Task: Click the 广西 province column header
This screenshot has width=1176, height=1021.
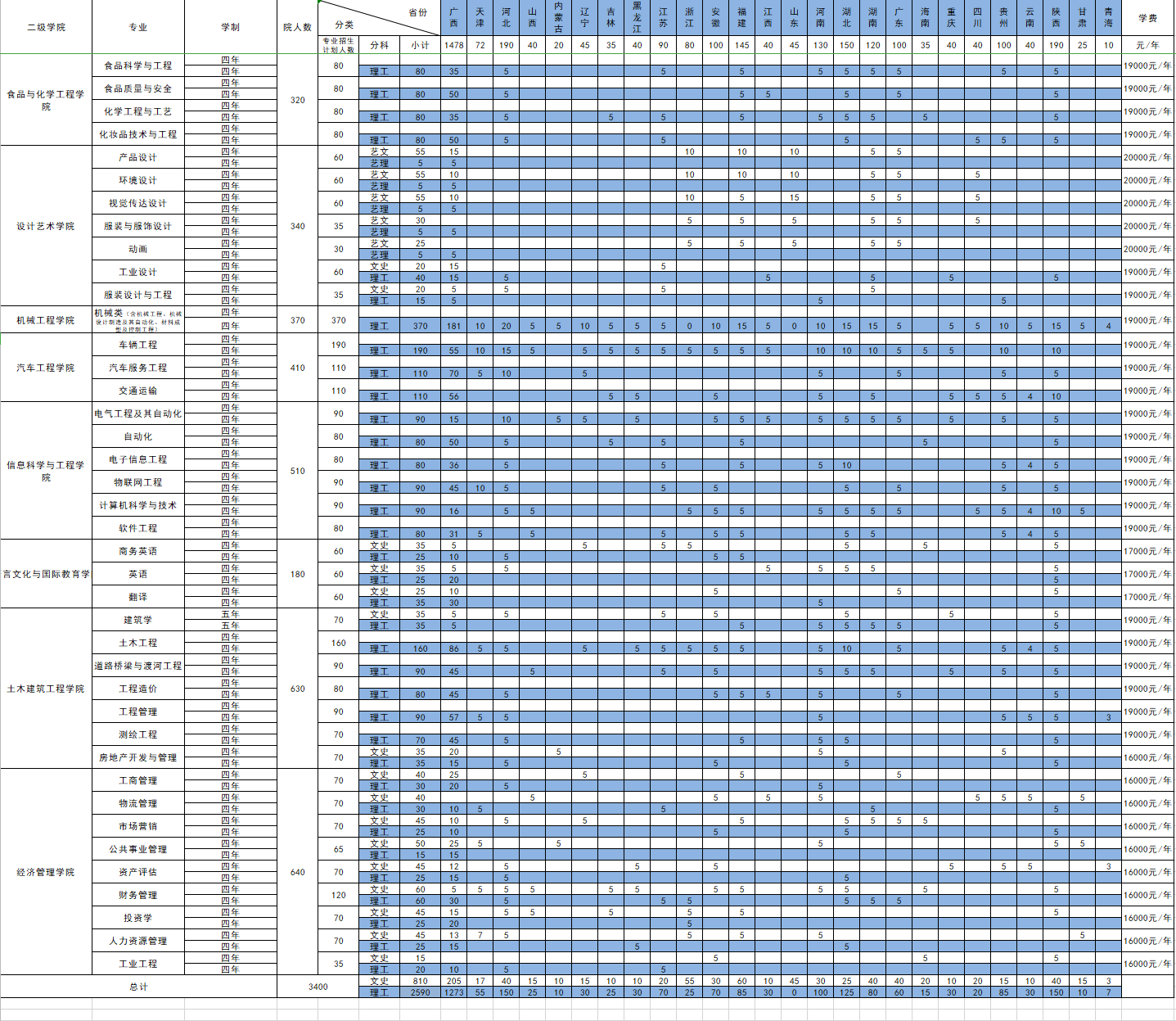Action: point(453,18)
